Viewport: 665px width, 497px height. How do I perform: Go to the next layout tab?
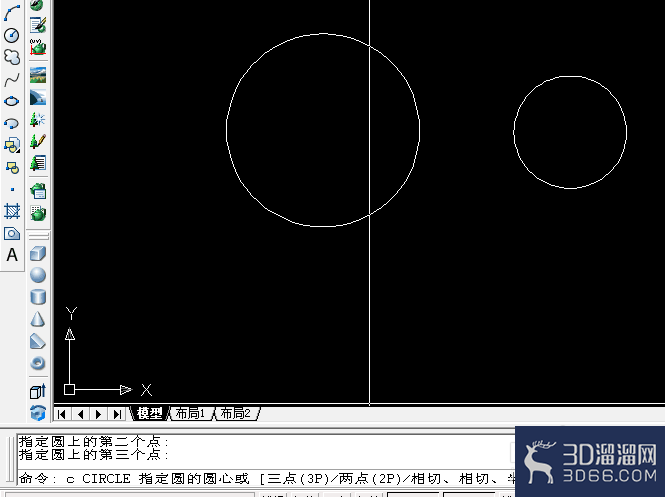tap(98, 414)
